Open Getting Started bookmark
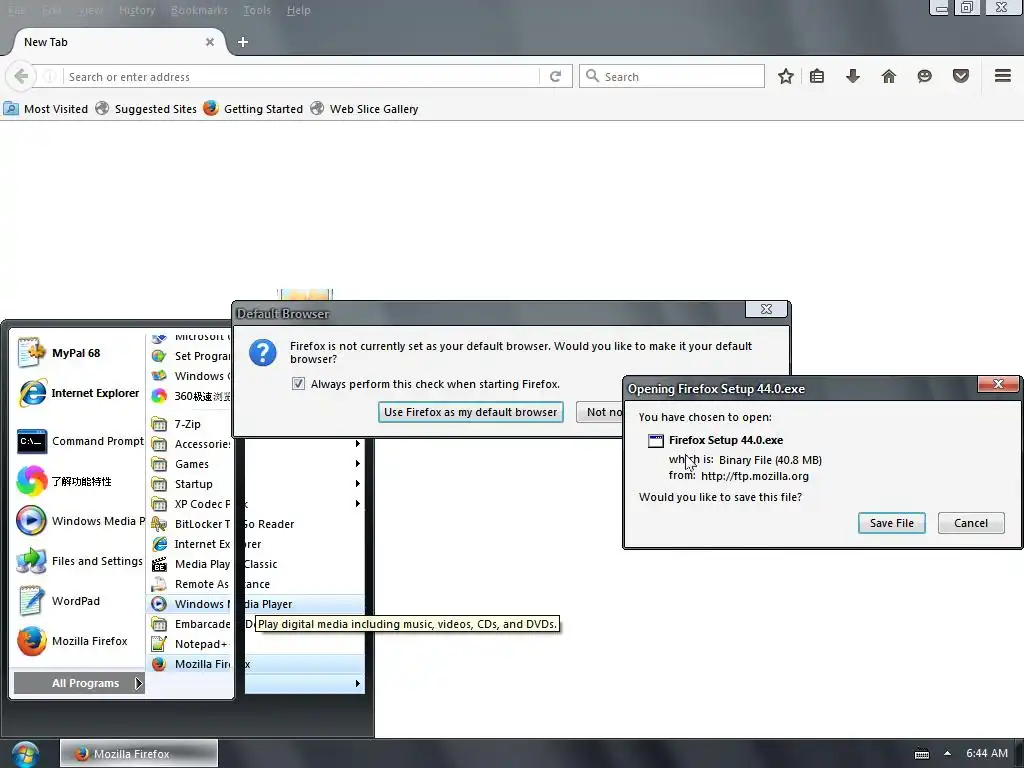This screenshot has width=1024, height=768. pos(253,109)
